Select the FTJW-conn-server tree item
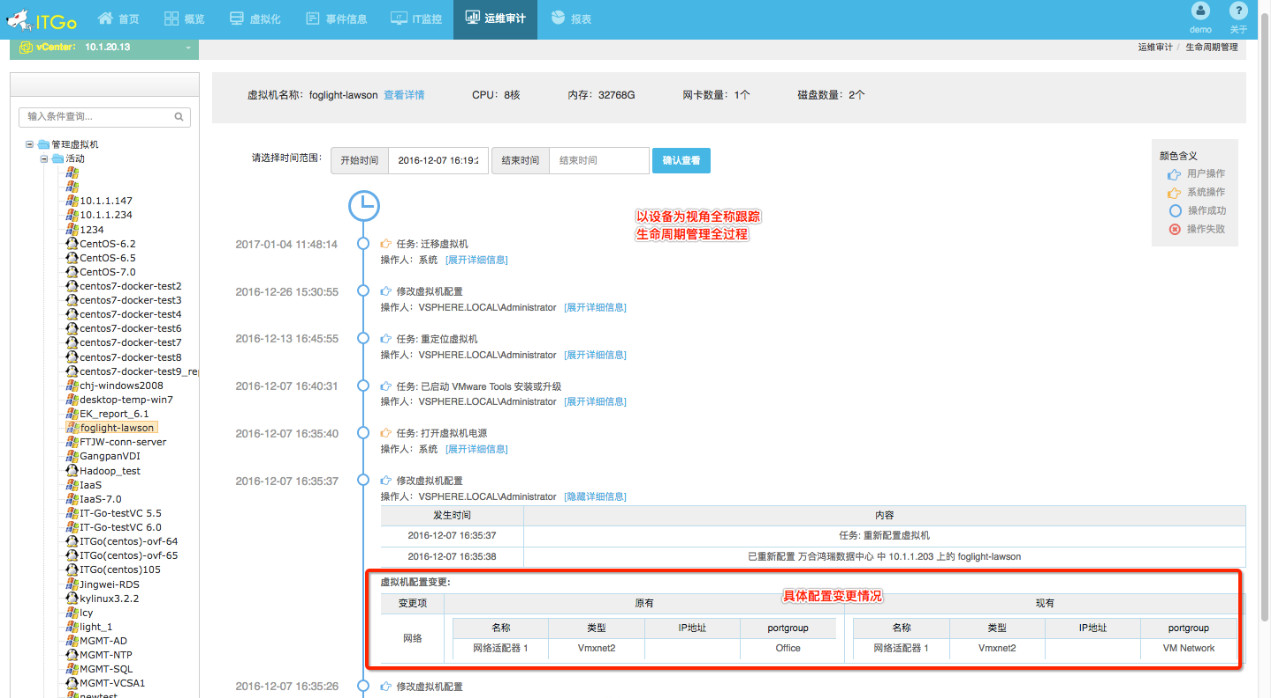The width and height of the screenshot is (1271, 698). coord(123,442)
